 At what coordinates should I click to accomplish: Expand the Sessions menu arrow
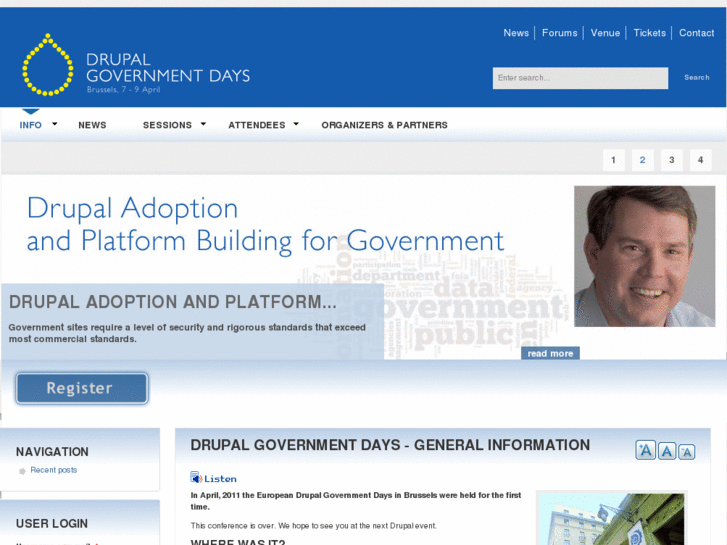tap(203, 124)
